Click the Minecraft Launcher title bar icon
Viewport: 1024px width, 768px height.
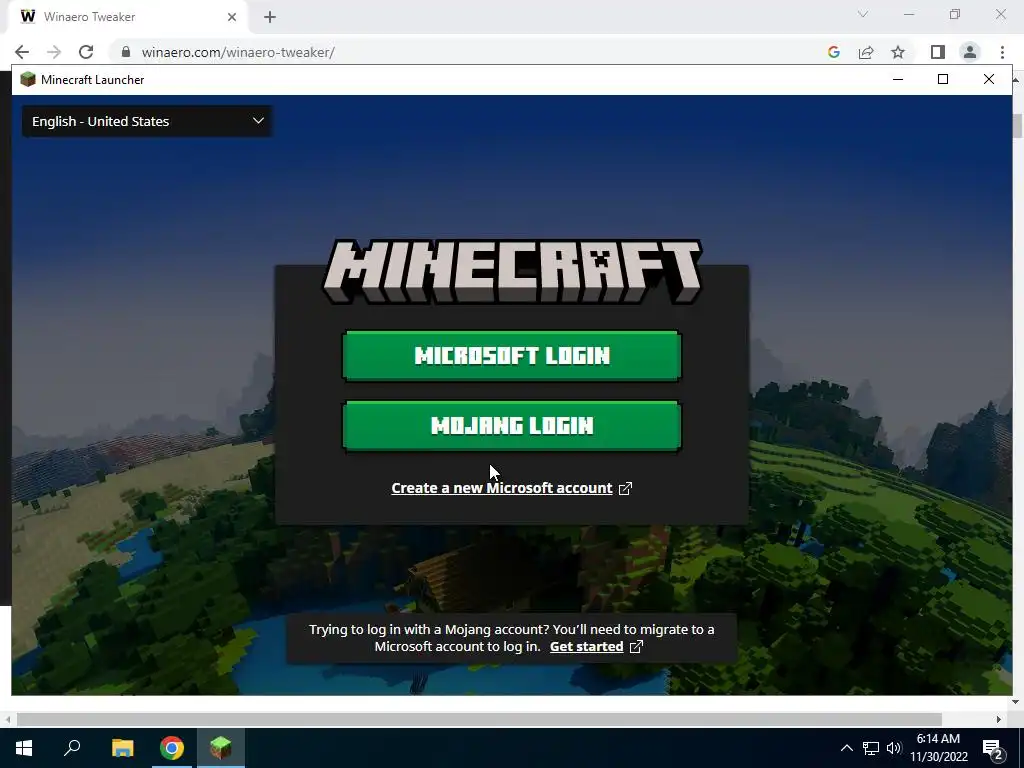click(27, 80)
